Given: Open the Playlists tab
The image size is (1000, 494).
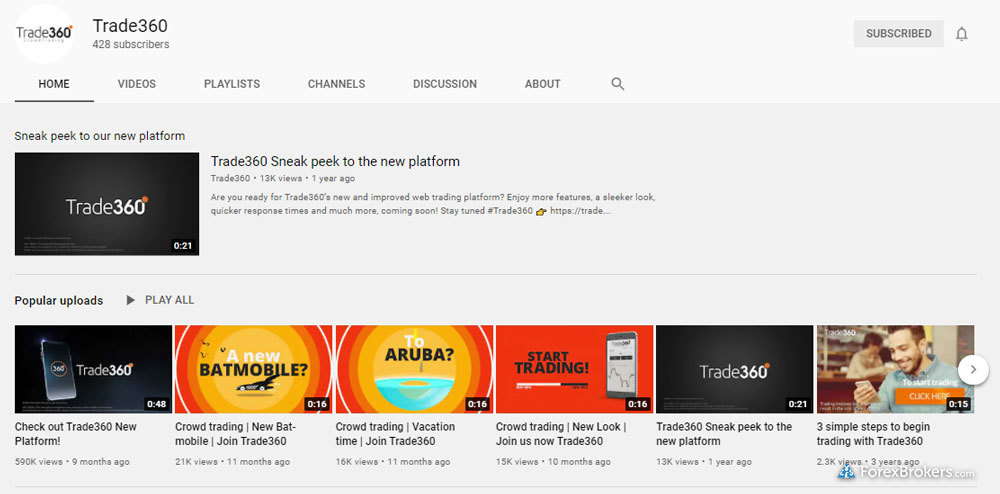Looking at the screenshot, I should pos(232,84).
